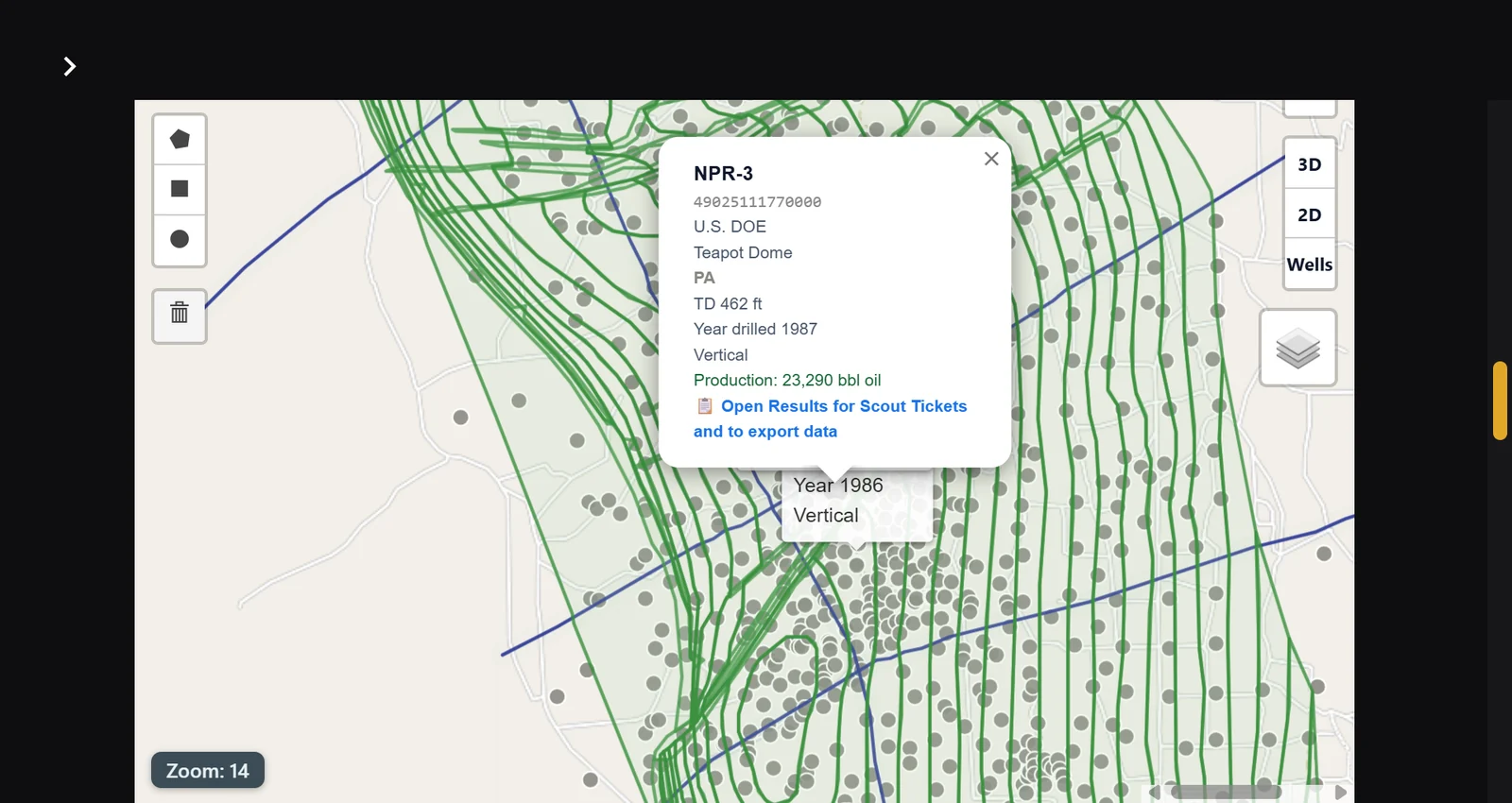Click the Wells button
This screenshot has height=803, width=1512.
[x=1310, y=265]
